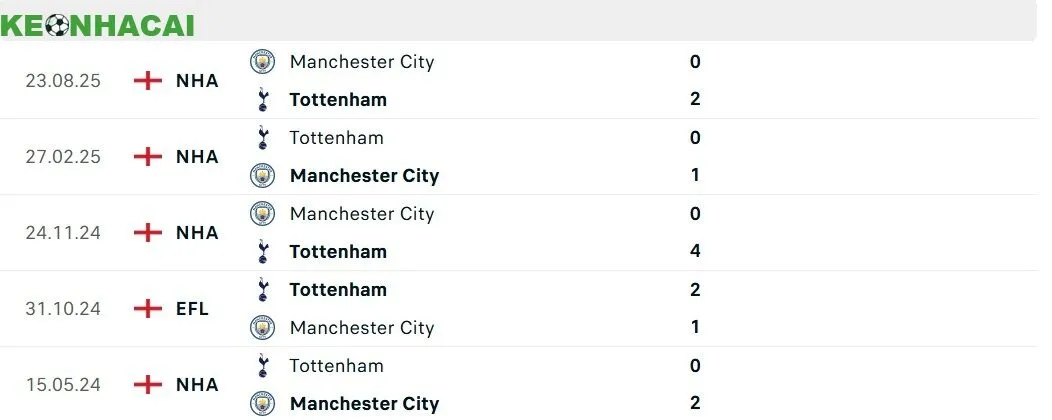This screenshot has height=420, width=1052.
Task: Click the EFL competition label
Action: 192,309
